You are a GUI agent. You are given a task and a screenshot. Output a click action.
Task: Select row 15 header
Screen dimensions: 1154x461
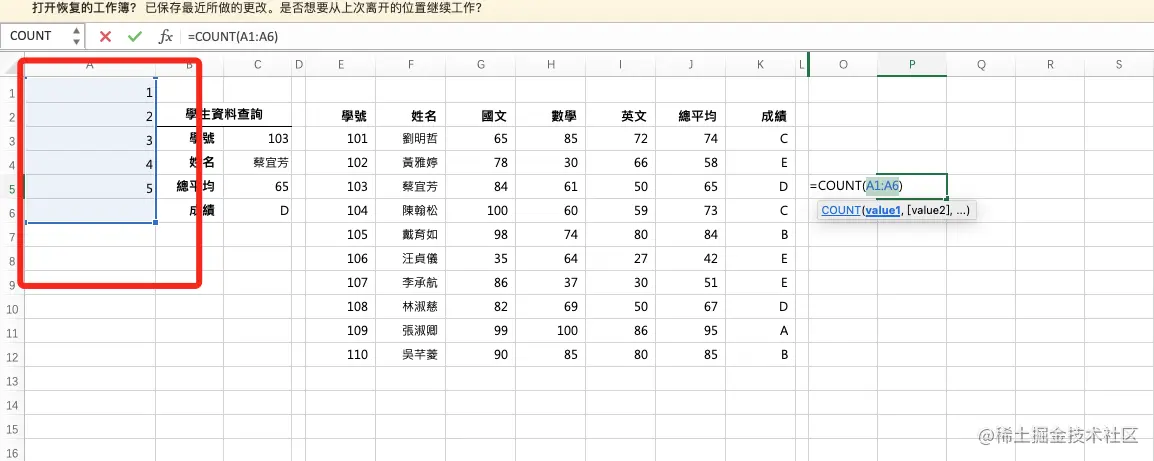pyautogui.click(x=12, y=428)
